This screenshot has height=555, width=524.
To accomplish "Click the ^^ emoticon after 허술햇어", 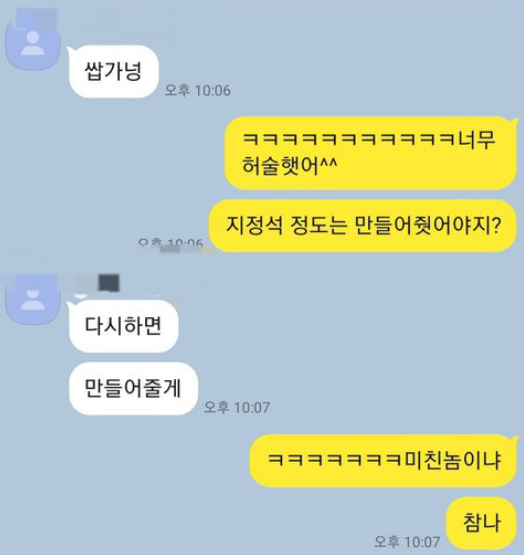I will [x=329, y=164].
